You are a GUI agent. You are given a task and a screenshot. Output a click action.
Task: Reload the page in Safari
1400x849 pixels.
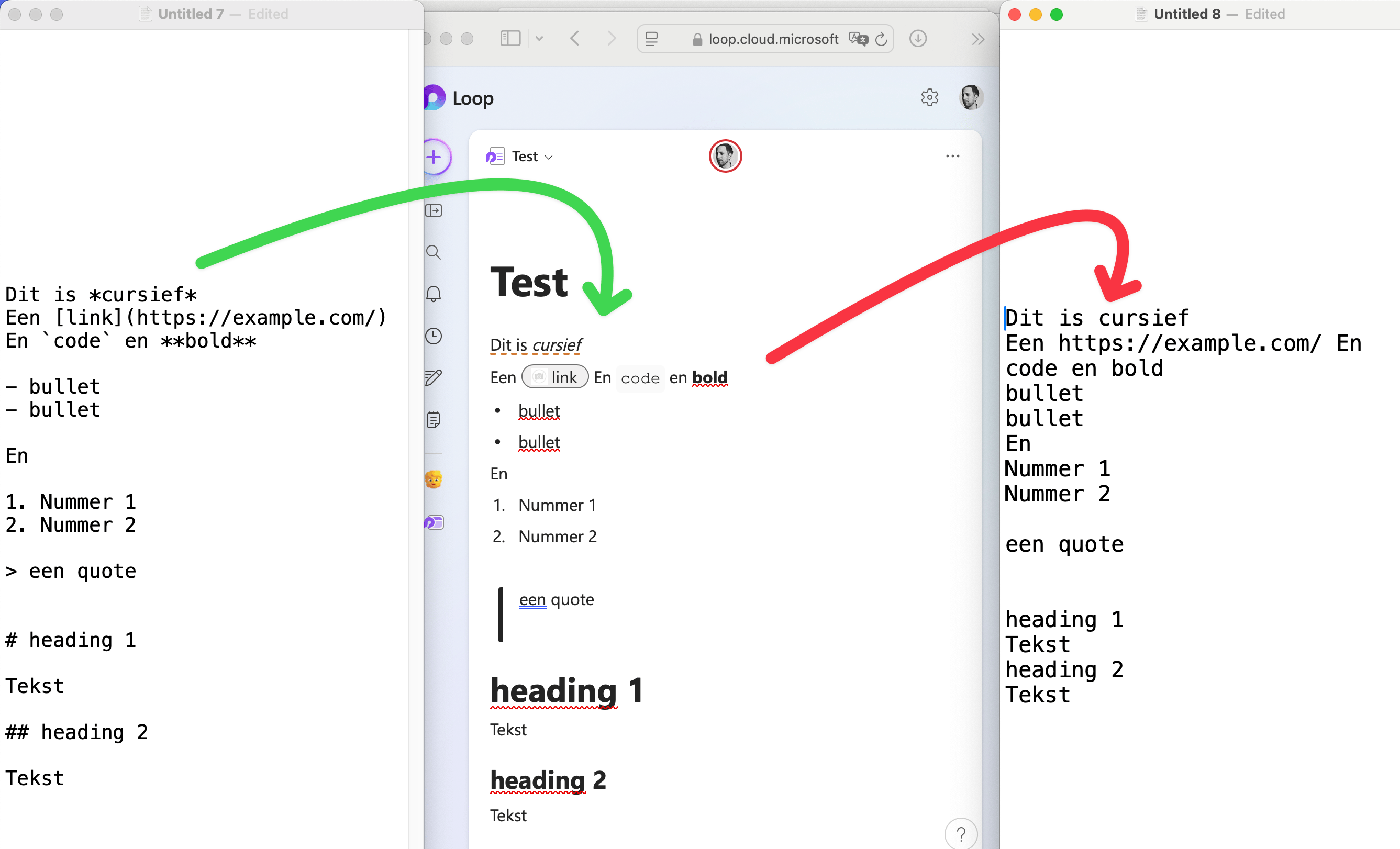[x=881, y=39]
